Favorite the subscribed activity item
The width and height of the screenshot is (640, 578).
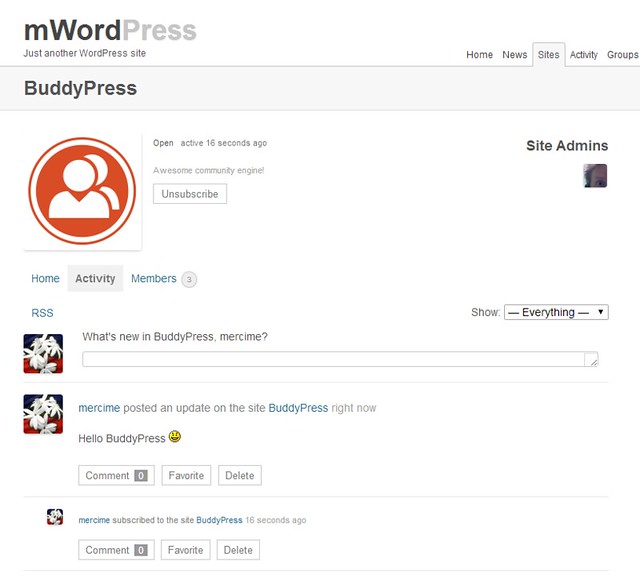point(185,550)
